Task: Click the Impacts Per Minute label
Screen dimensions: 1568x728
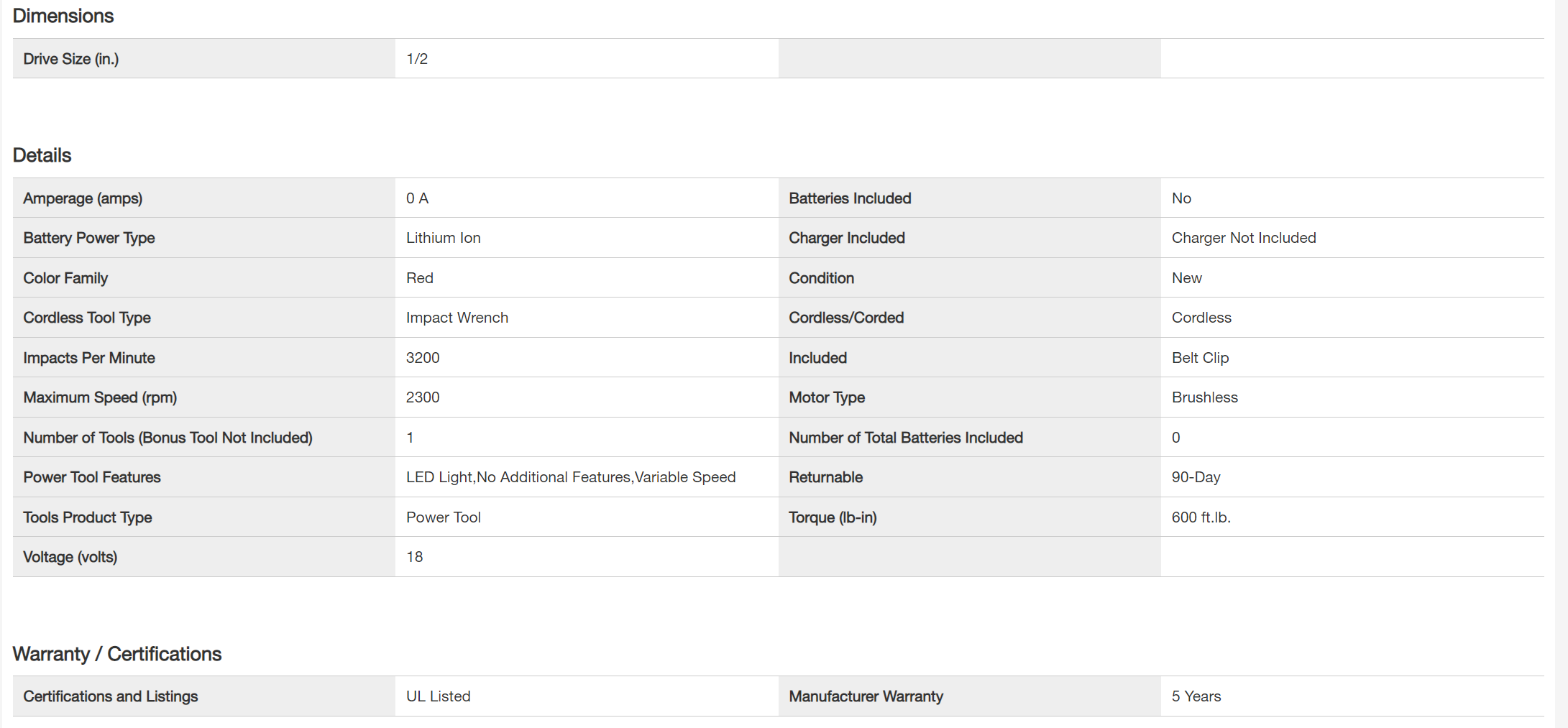Action: (89, 358)
